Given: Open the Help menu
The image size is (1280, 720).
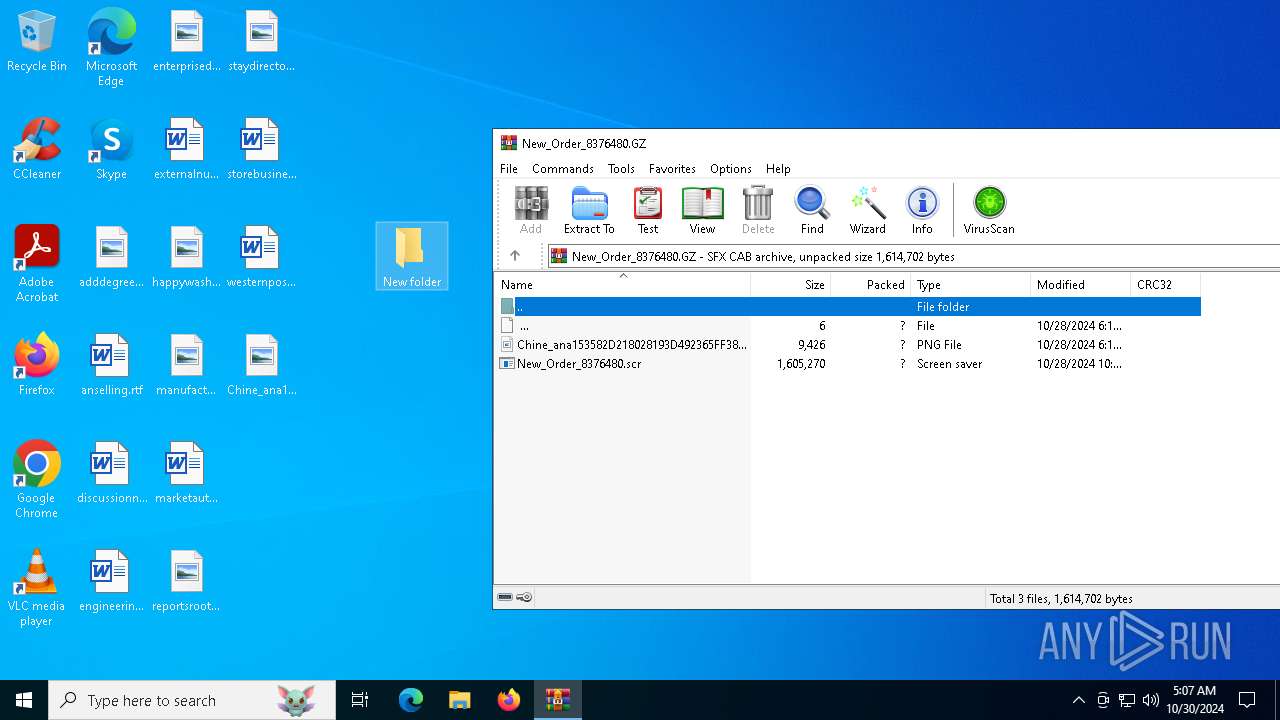Looking at the screenshot, I should pos(778,169).
